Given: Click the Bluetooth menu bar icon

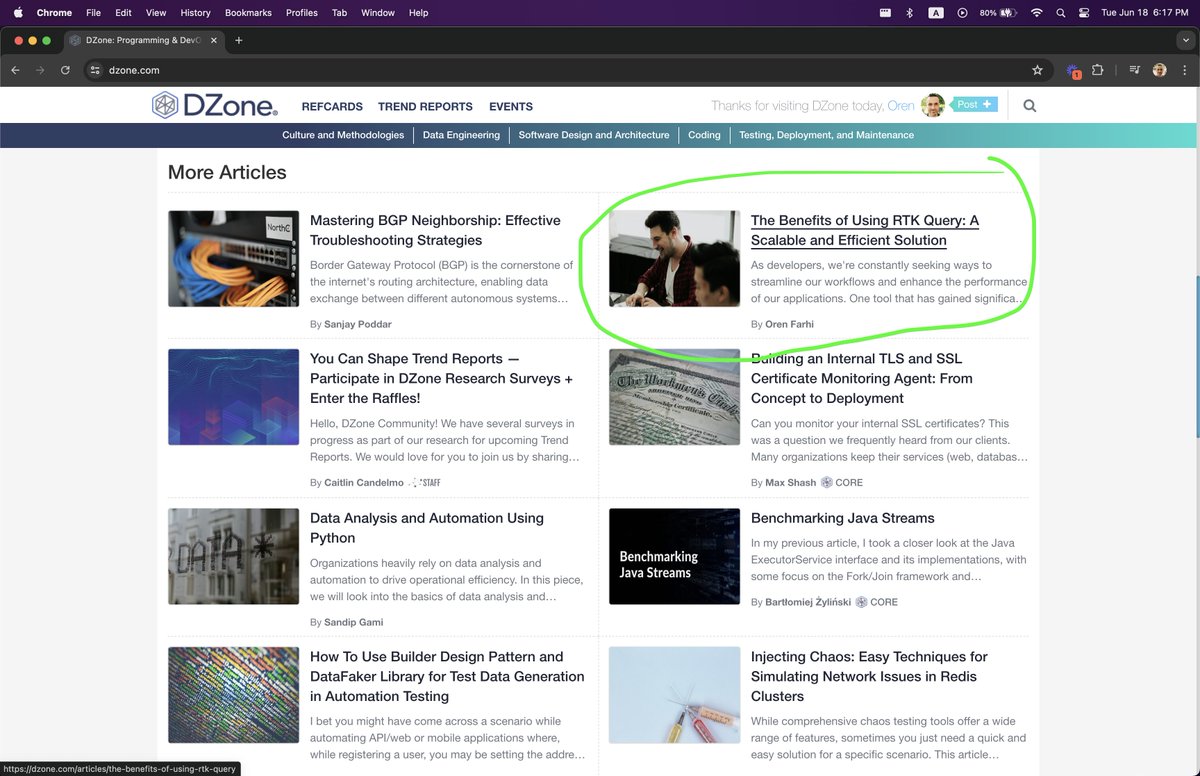Looking at the screenshot, I should pos(909,12).
